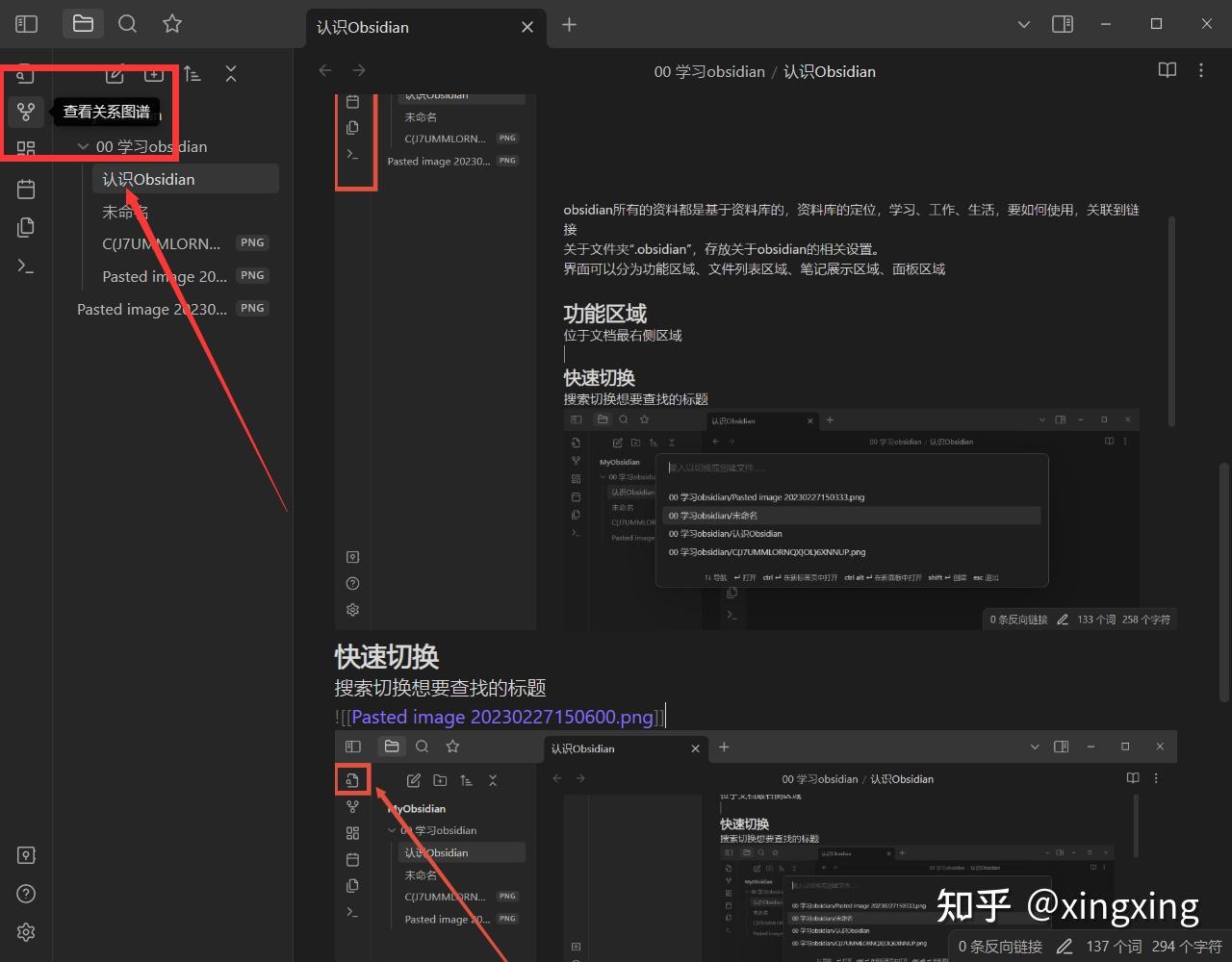The image size is (1232, 962).
Task: Change file sort order
Action: click(192, 74)
